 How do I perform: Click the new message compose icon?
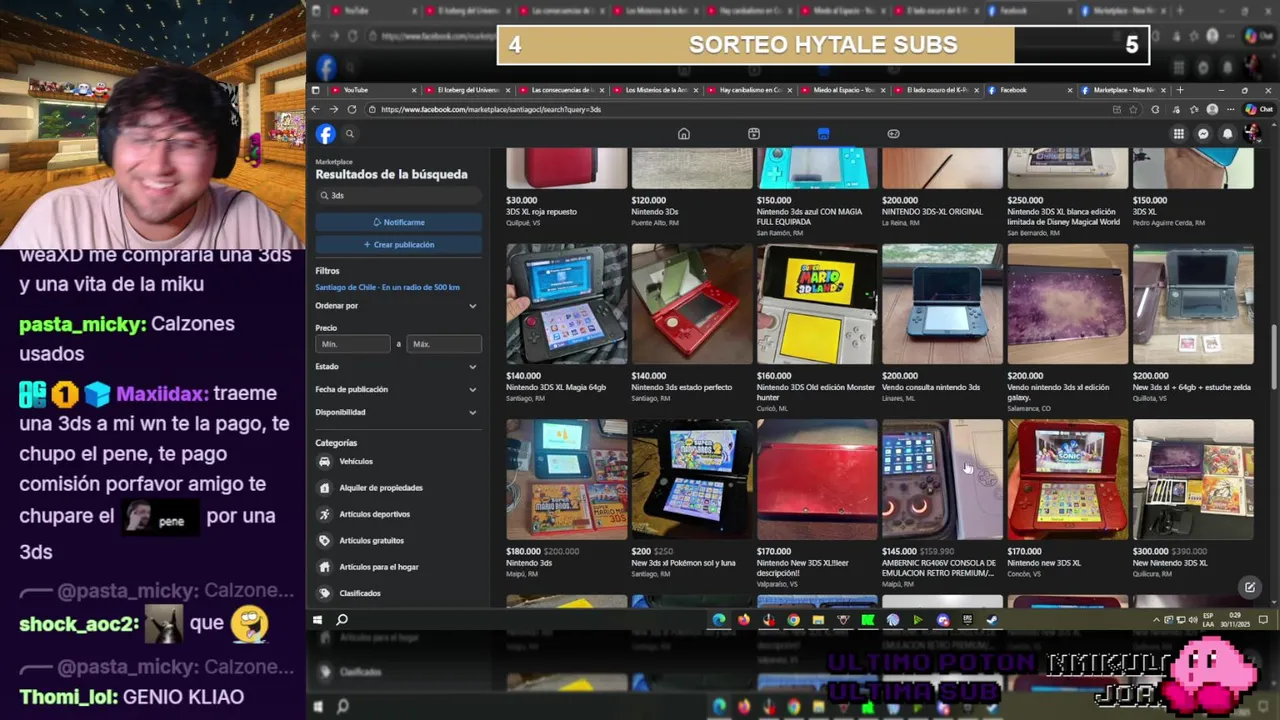(x=1249, y=587)
